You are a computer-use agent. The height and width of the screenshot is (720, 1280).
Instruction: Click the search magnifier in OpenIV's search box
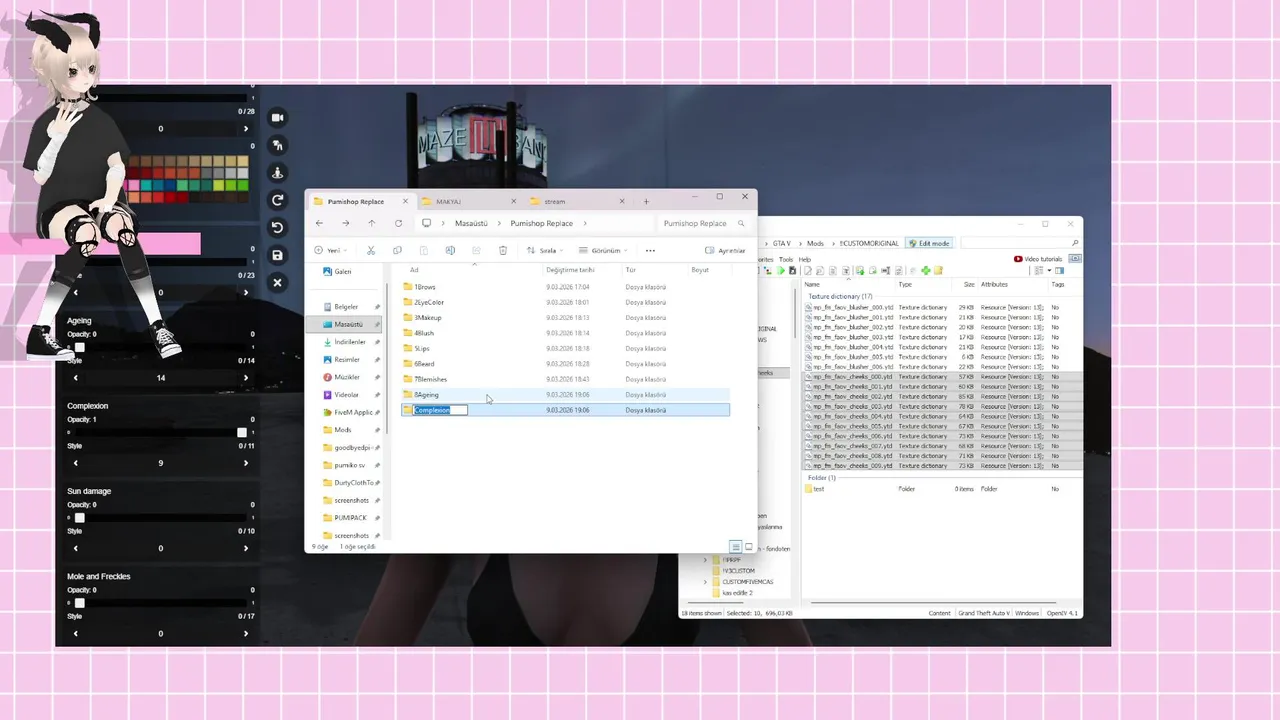pyautogui.click(x=1075, y=243)
